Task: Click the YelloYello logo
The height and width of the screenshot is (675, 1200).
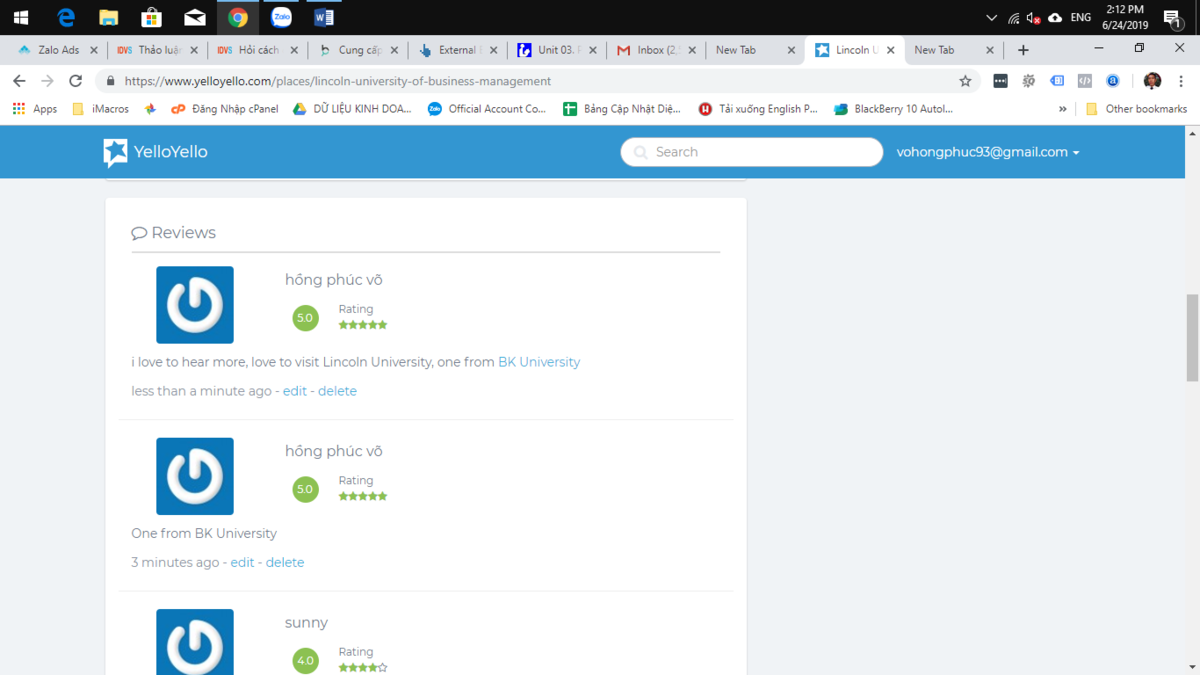Action: point(155,152)
